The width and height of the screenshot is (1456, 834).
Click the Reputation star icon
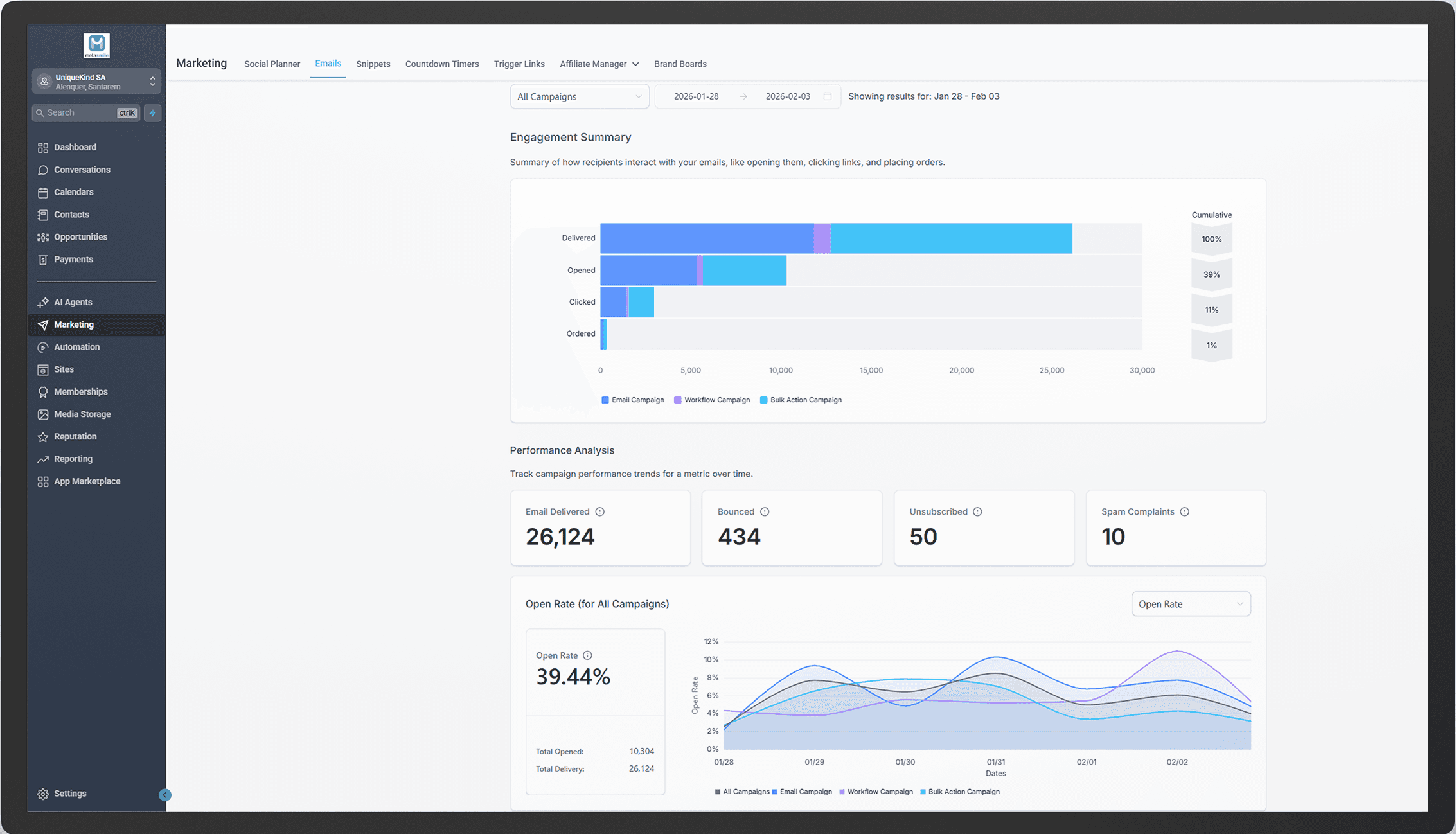(x=43, y=437)
